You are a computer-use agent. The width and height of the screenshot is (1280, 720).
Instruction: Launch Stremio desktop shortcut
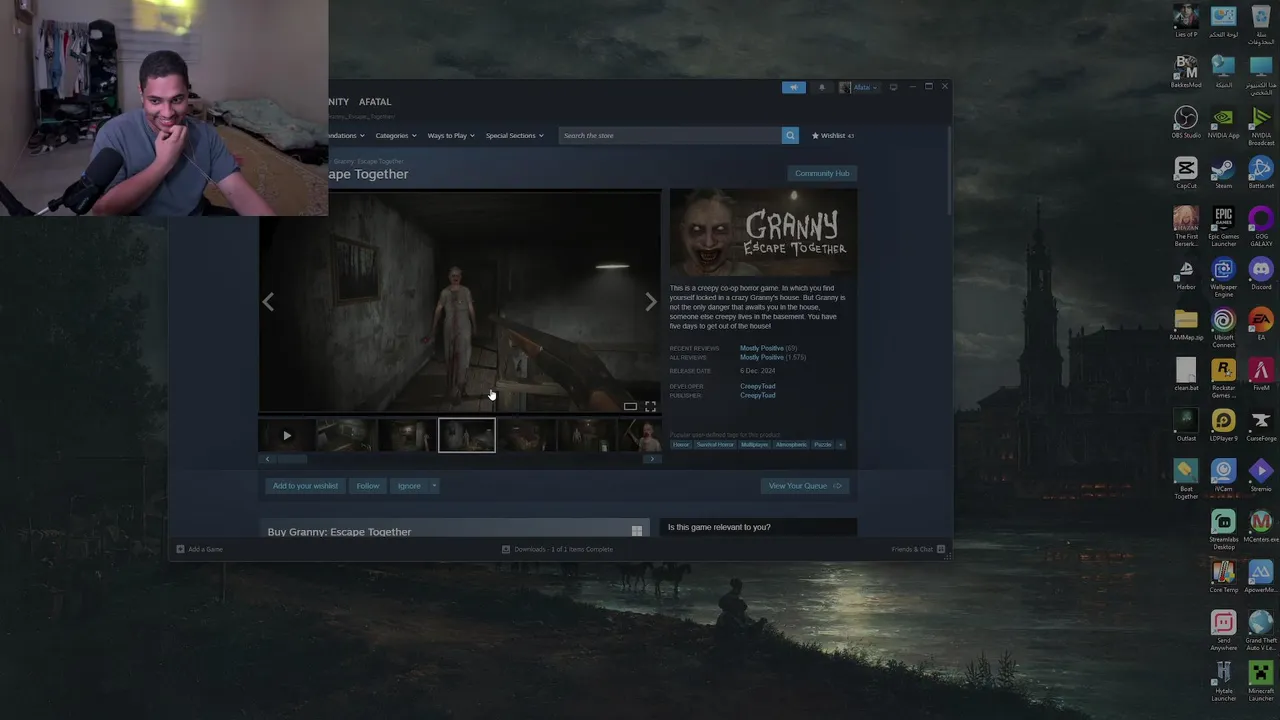[x=1261, y=476]
